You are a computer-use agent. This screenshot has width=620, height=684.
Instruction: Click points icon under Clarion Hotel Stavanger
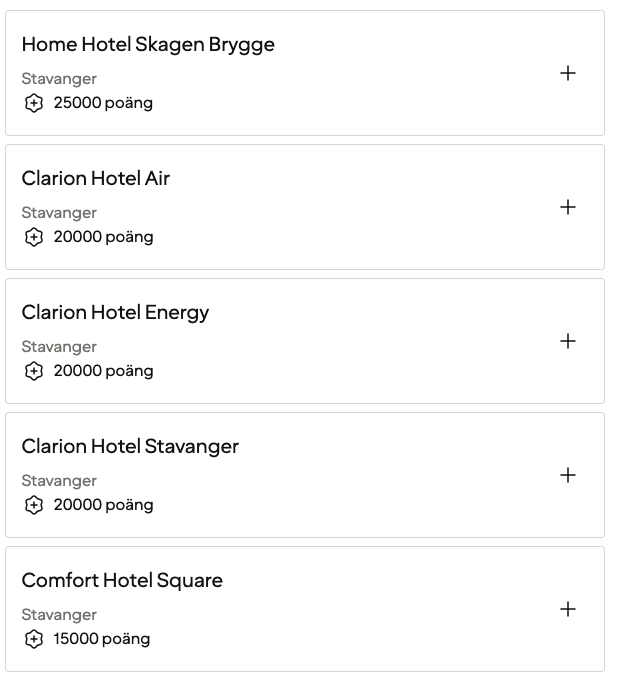pos(34,505)
